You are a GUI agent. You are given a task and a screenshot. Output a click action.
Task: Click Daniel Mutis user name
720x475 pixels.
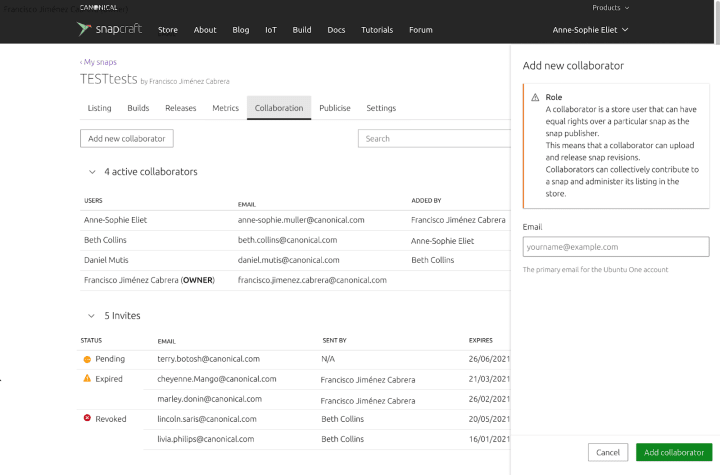(106, 260)
